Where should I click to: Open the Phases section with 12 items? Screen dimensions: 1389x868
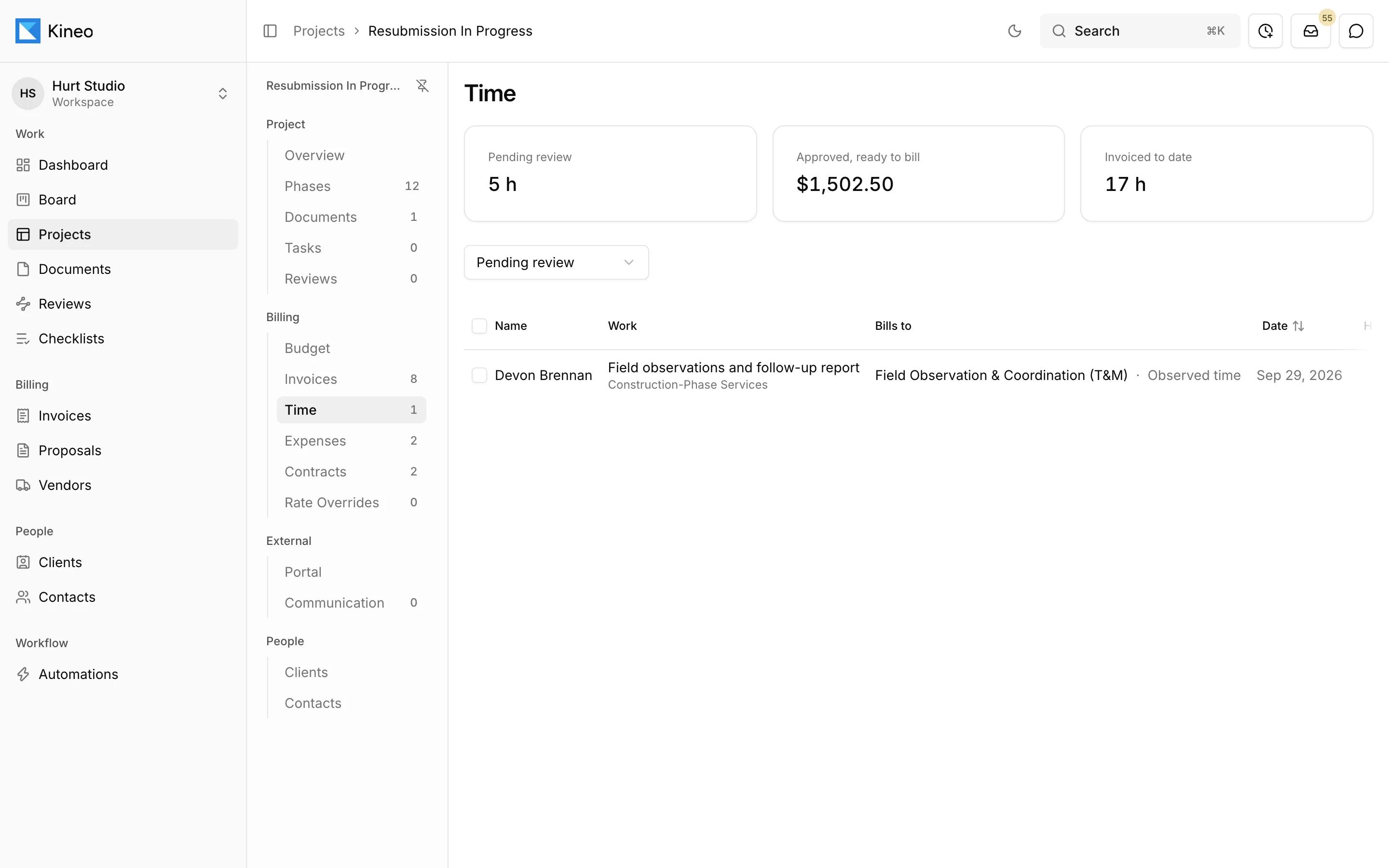pos(351,186)
